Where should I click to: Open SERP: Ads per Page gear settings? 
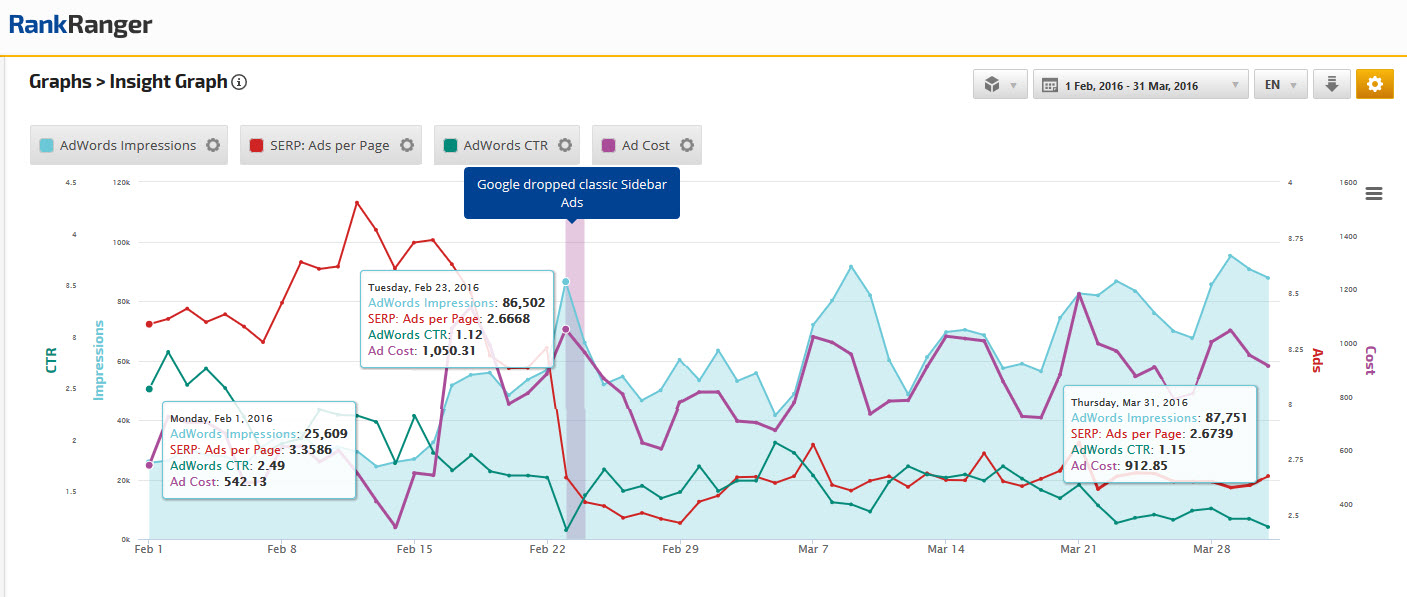(x=406, y=145)
